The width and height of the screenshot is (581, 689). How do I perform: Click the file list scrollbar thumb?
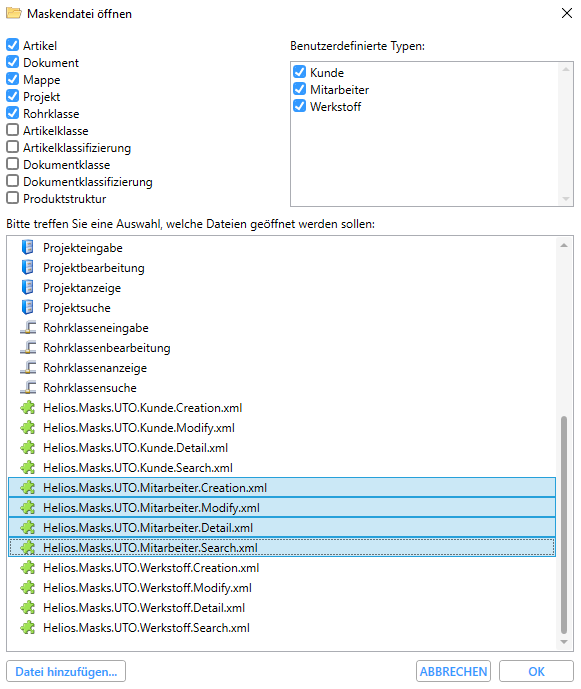point(564,525)
